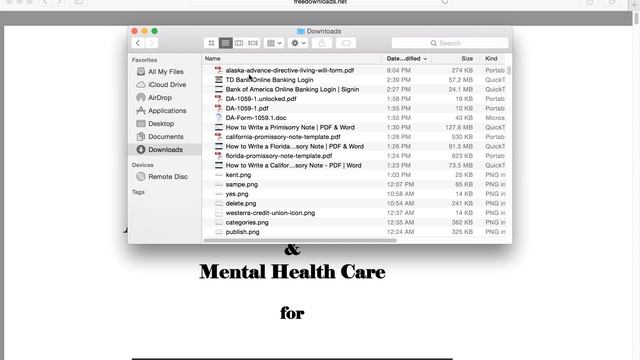Screen dimensions: 640x360
Task: Switch to icon view
Action: (x=211, y=43)
